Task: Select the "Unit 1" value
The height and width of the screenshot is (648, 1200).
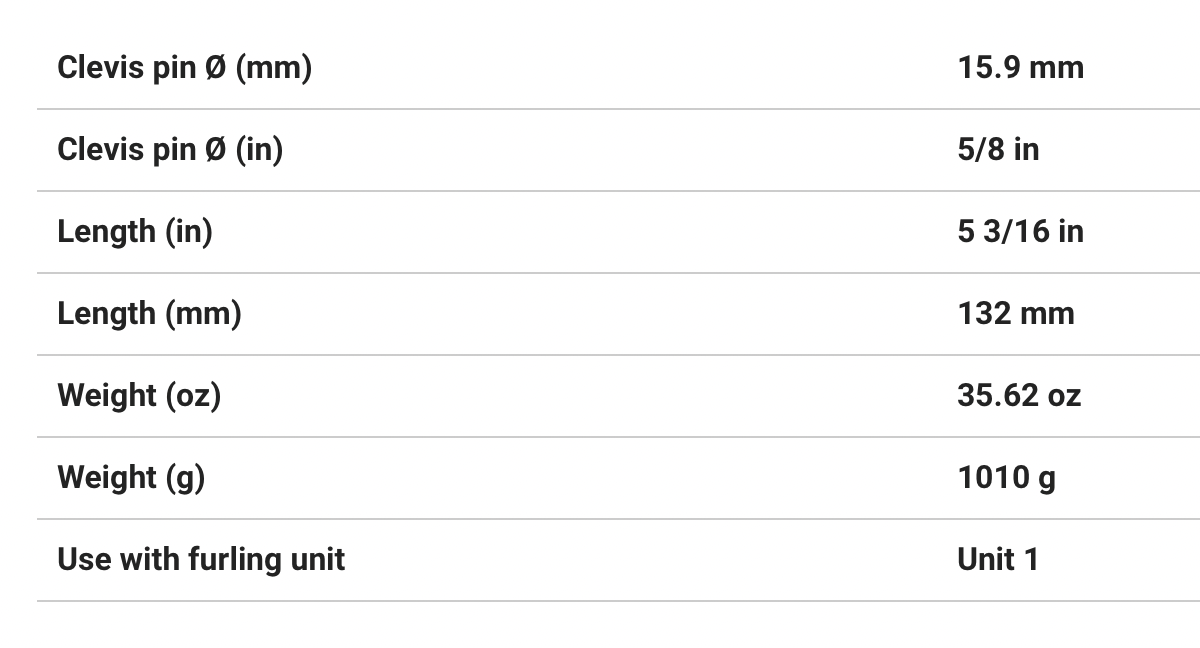Action: pos(998,560)
